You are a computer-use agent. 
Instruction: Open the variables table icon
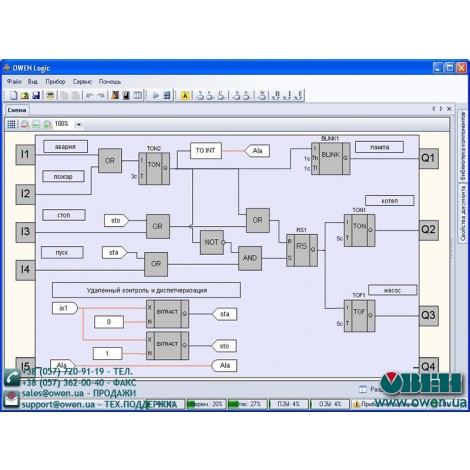137,96
